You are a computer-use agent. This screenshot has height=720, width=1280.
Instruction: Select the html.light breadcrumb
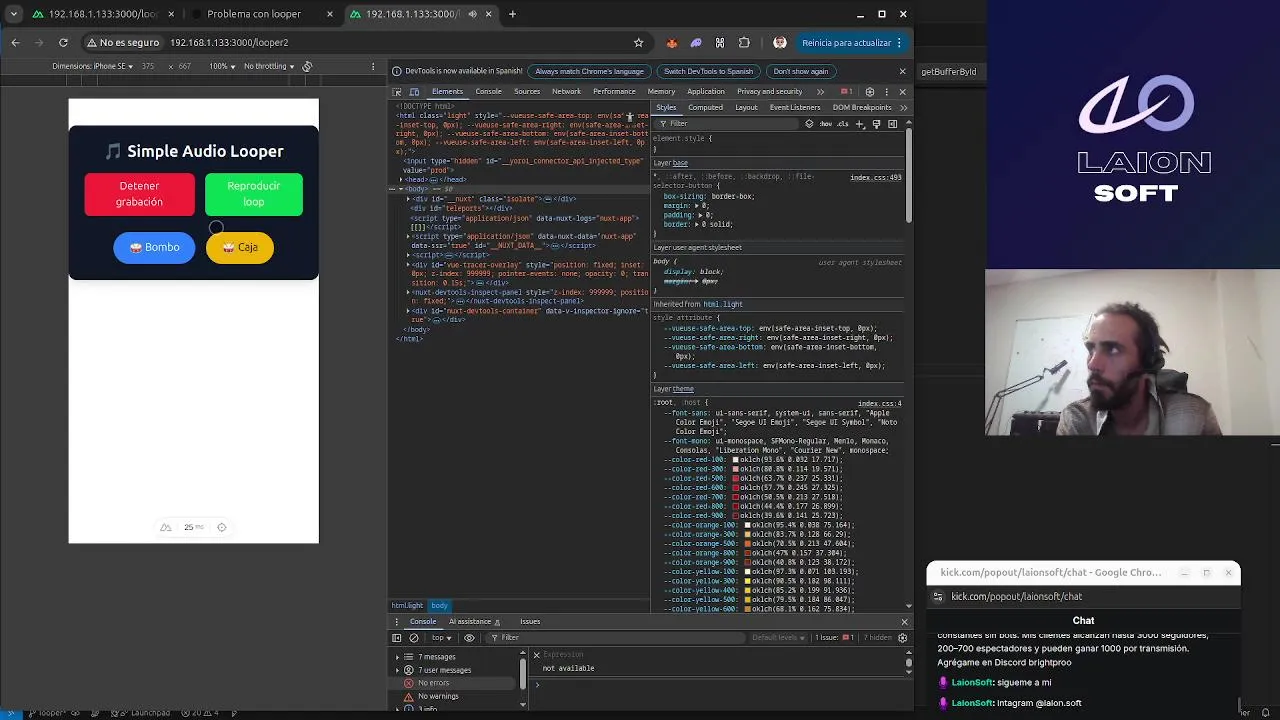pos(407,605)
